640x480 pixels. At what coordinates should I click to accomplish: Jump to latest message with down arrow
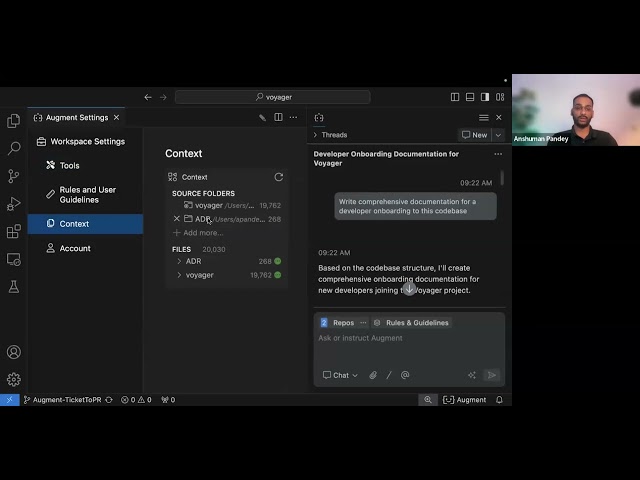[409, 289]
